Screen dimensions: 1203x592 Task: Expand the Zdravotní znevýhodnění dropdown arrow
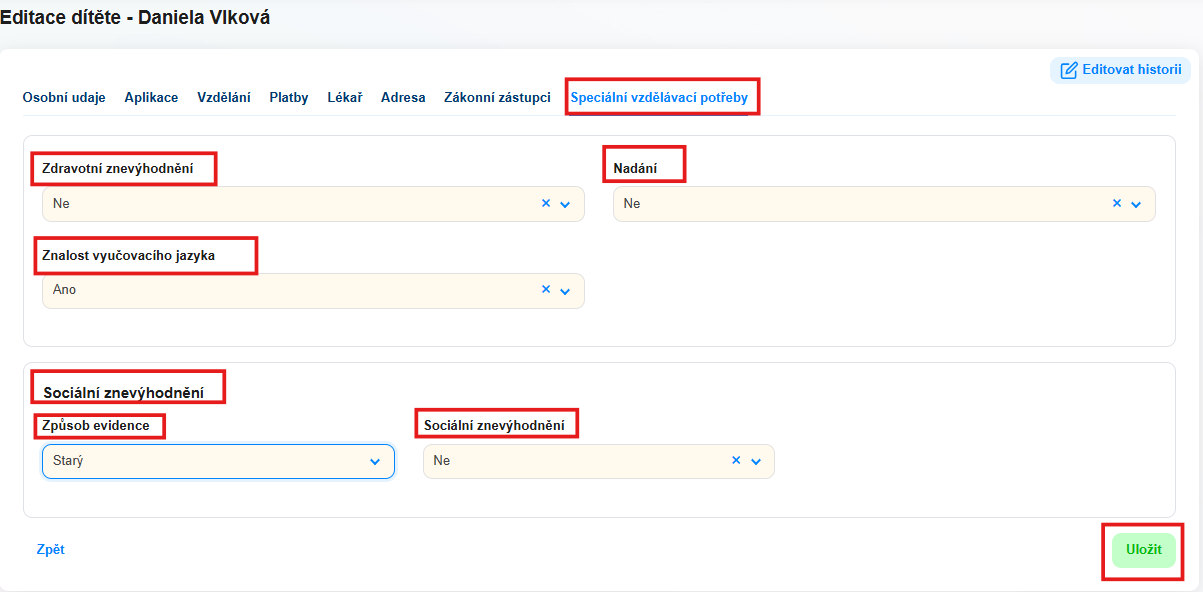click(565, 204)
